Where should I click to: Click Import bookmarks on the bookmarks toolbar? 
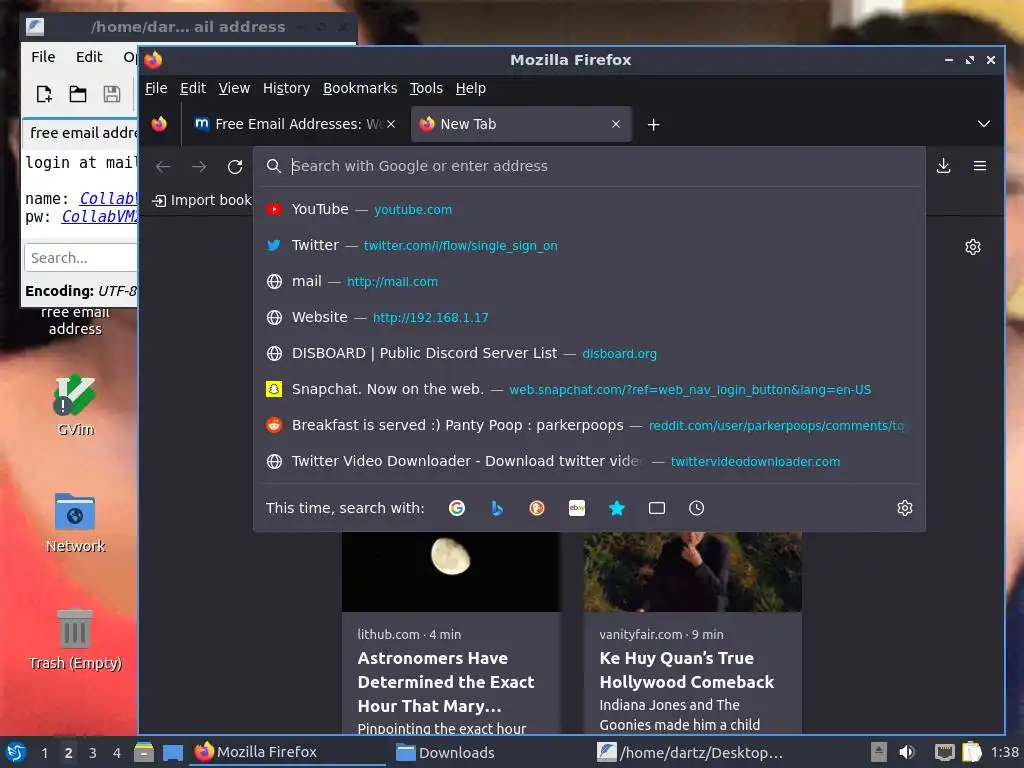pyautogui.click(x=202, y=200)
